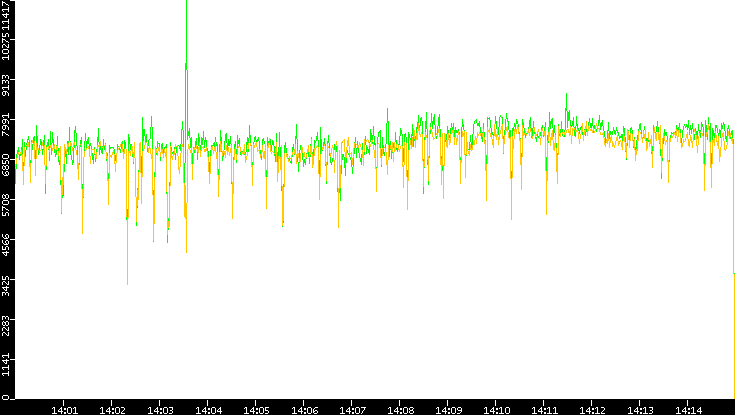Click the 14:08 time label
Image resolution: width=735 pixels, height=415 pixels.
click(x=401, y=410)
